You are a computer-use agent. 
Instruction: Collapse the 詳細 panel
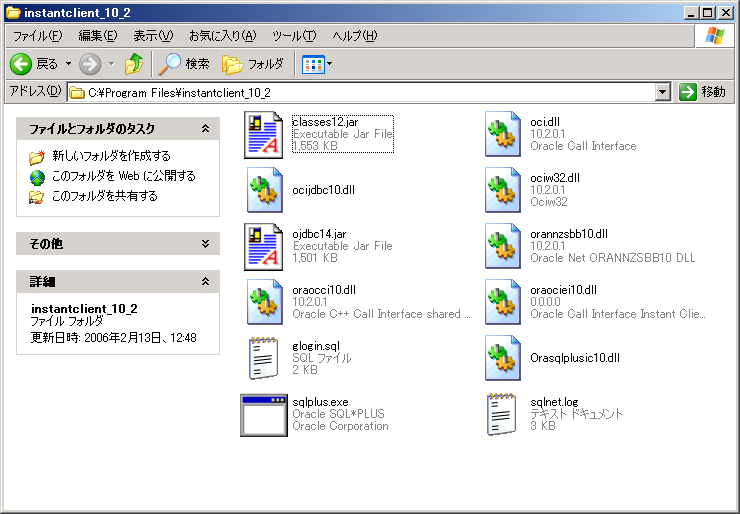(205, 282)
